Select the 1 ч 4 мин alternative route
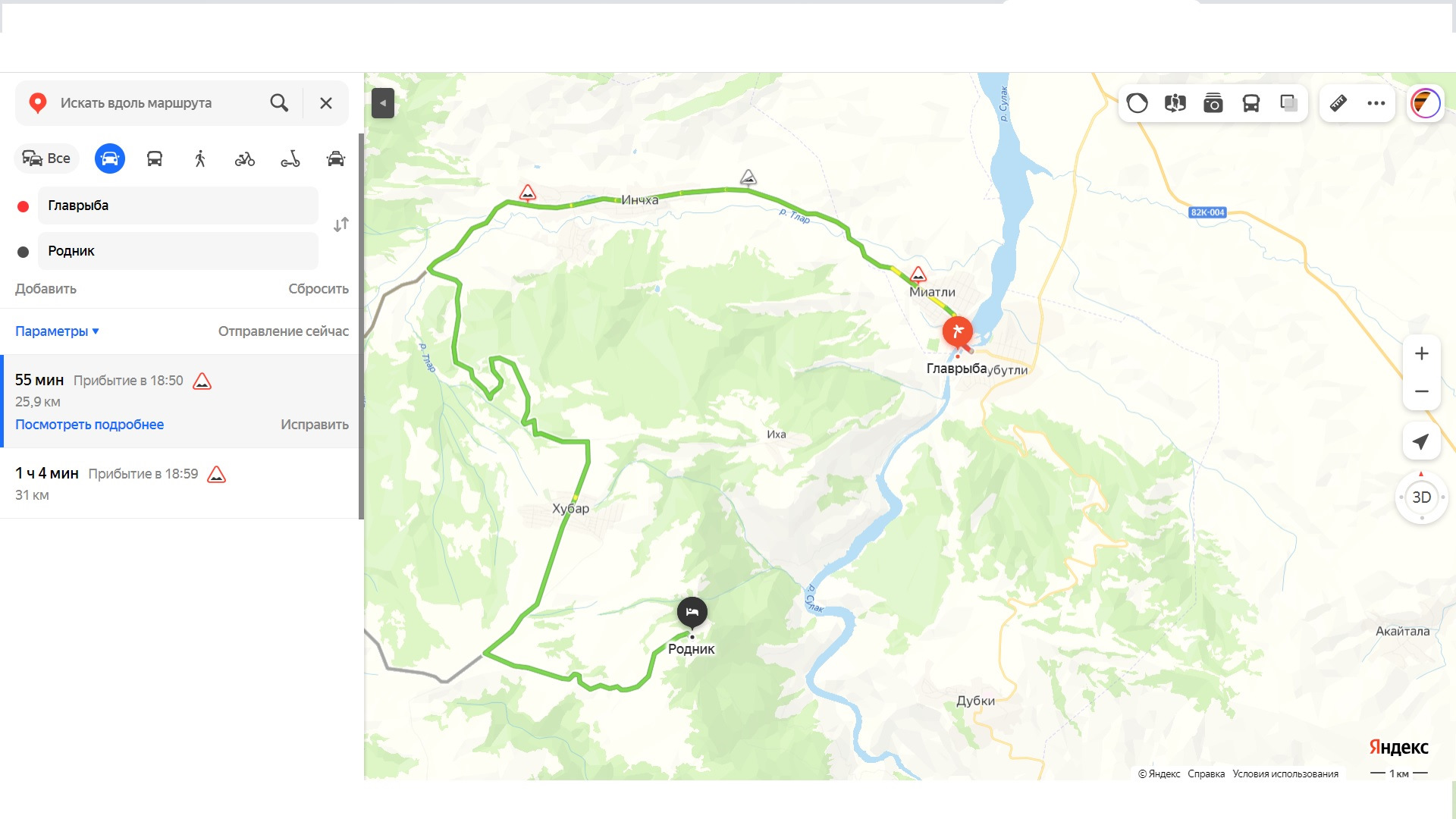The height and width of the screenshot is (819, 1456). pyautogui.click(x=179, y=484)
